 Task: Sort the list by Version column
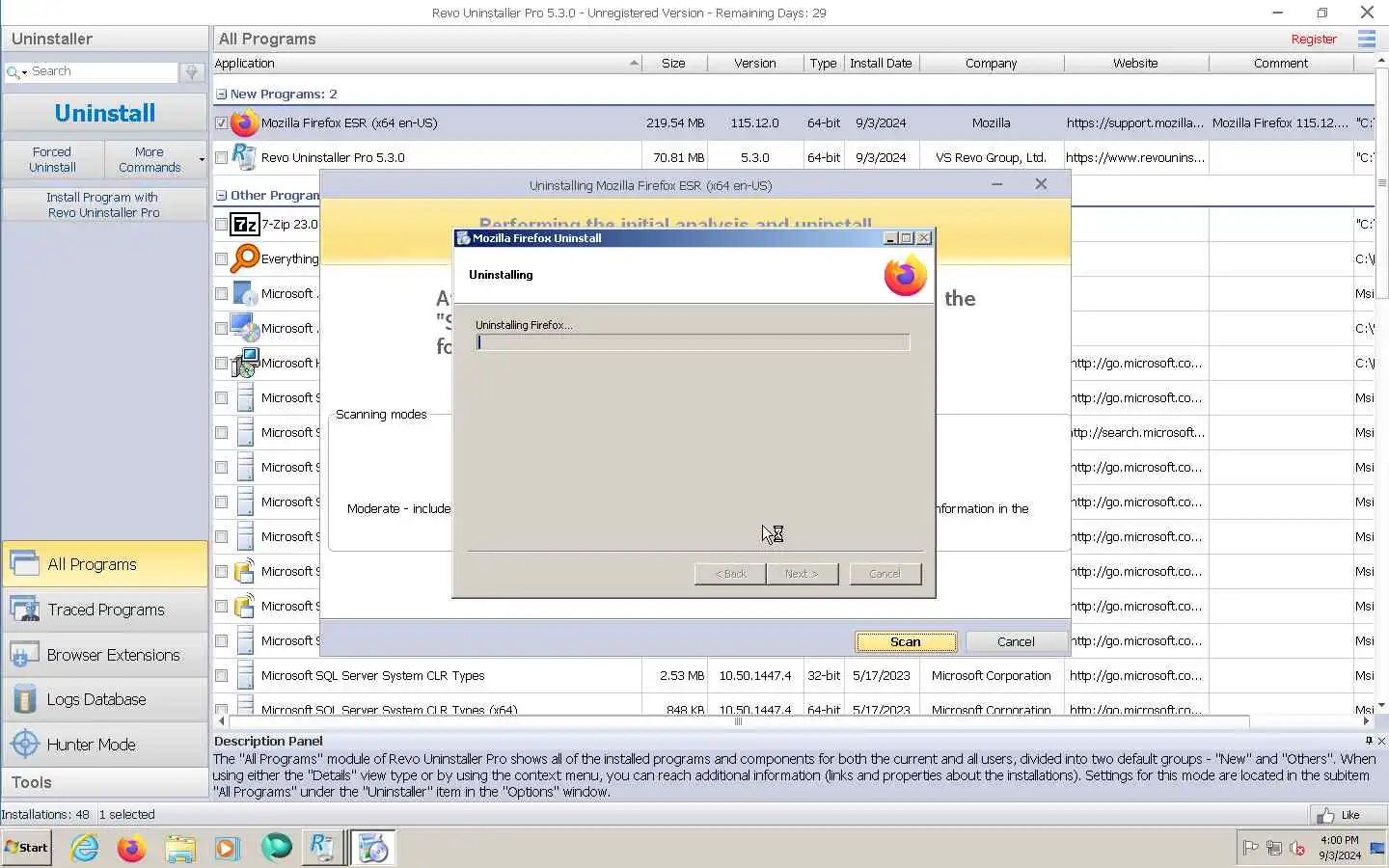[754, 64]
